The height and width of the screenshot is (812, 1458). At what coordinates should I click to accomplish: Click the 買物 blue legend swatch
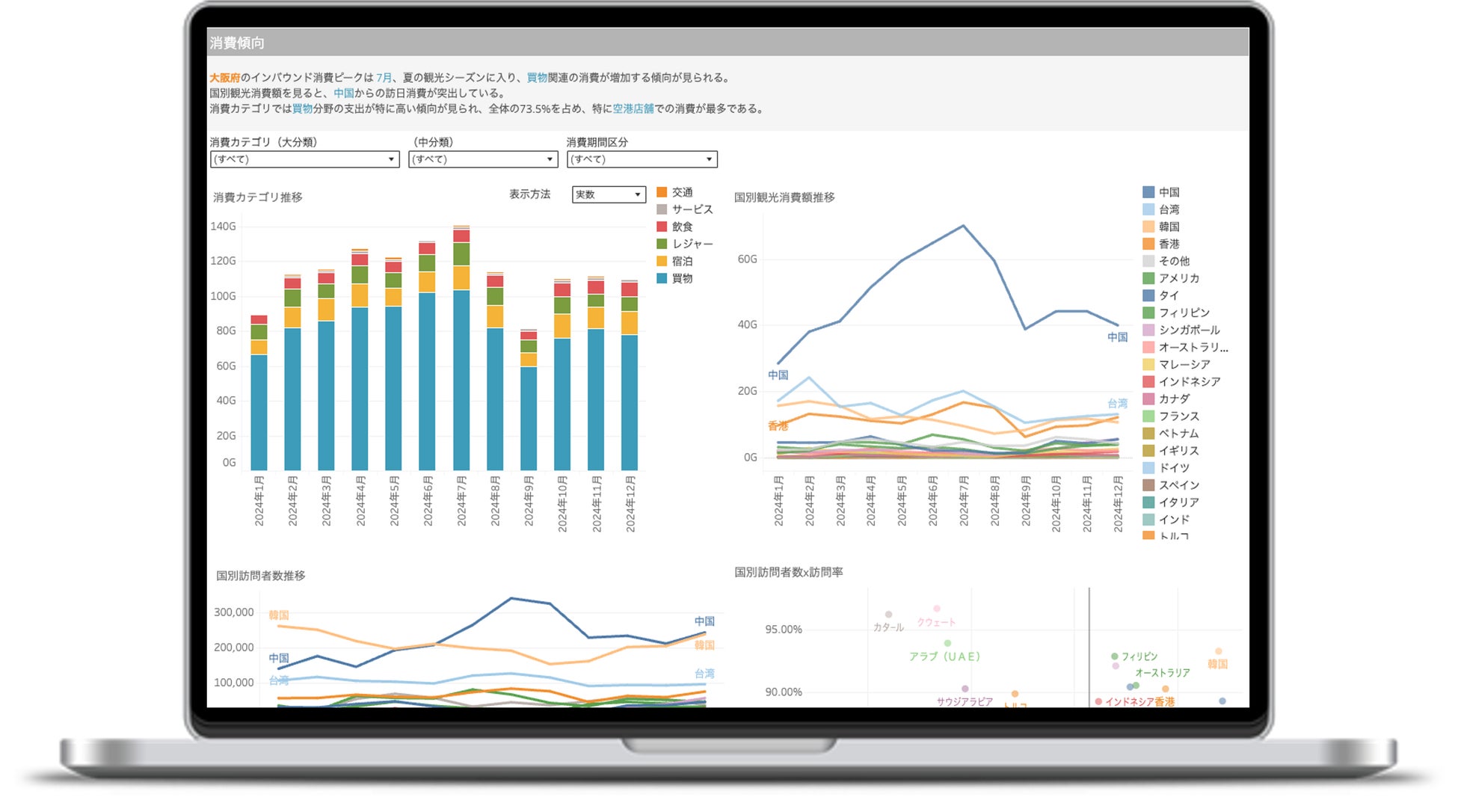click(662, 278)
